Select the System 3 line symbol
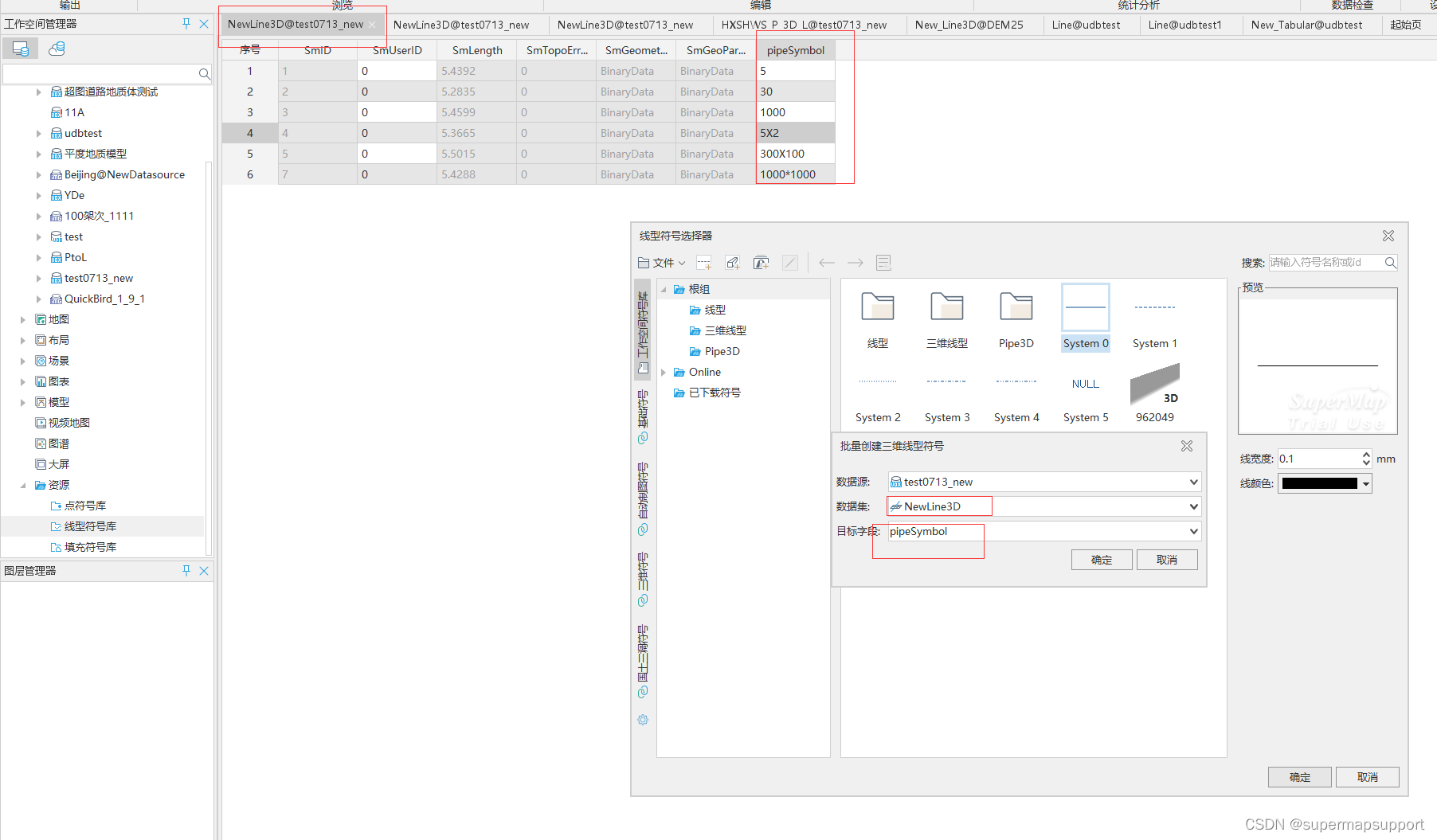Viewport: 1437px width, 840px height. (947, 393)
